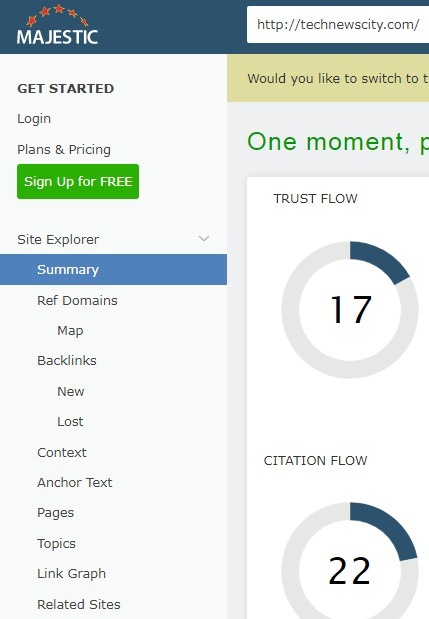The height and width of the screenshot is (619, 429).
Task: Open the Link Graph view
Action: [x=71, y=574]
